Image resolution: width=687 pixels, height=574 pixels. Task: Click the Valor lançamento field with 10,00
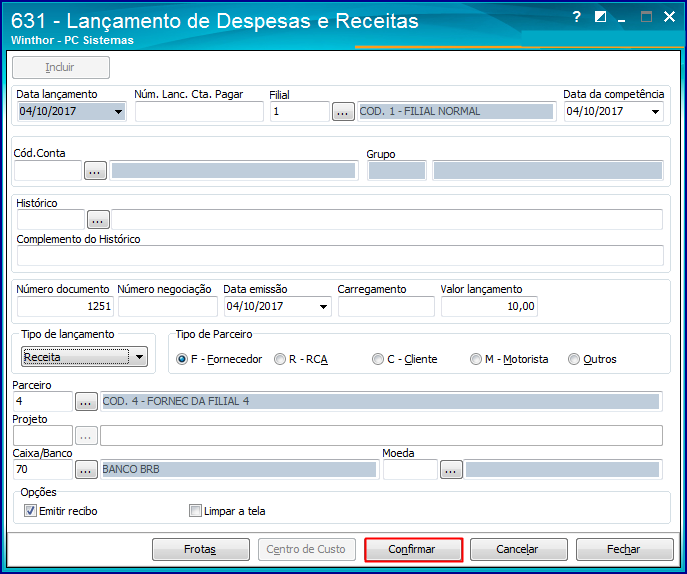pyautogui.click(x=489, y=307)
